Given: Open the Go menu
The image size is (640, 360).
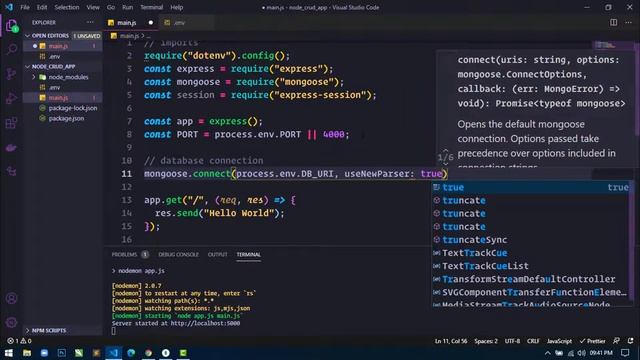Looking at the screenshot, I should [111, 7].
